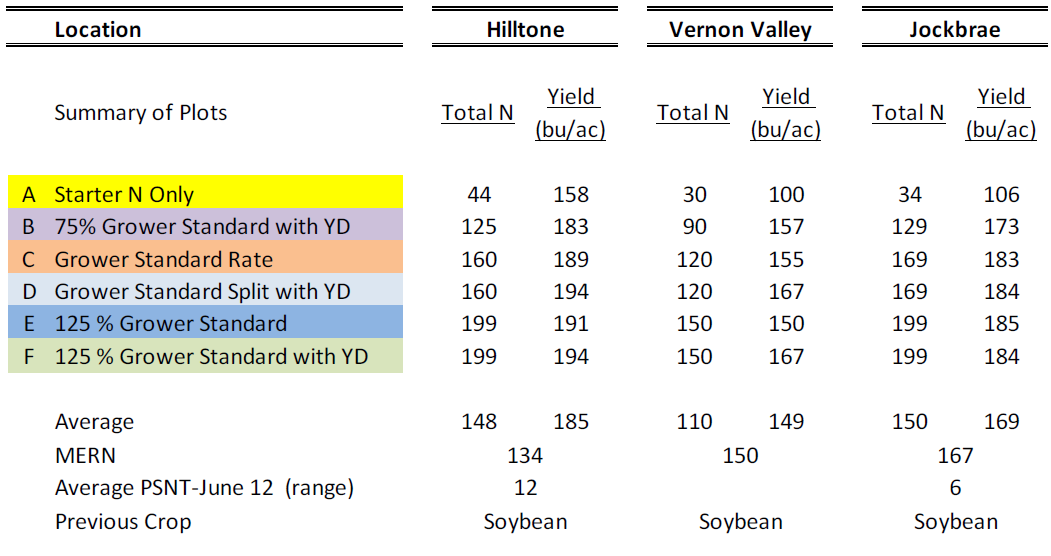Click the Jockbrae column header
This screenshot has width=1051, height=556.
(x=954, y=30)
